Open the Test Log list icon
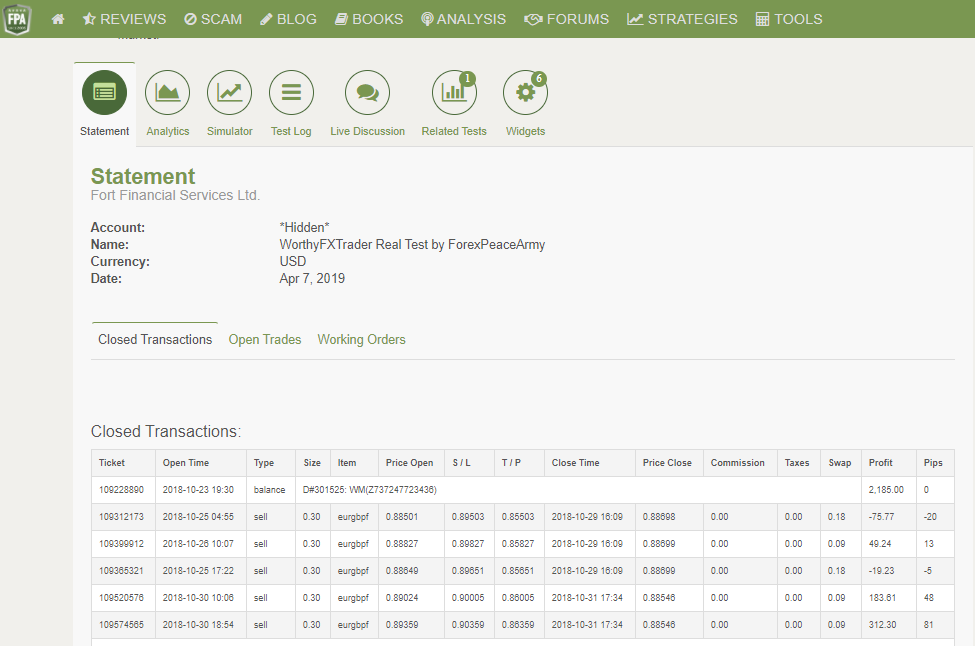This screenshot has height=646, width=975. 291,93
